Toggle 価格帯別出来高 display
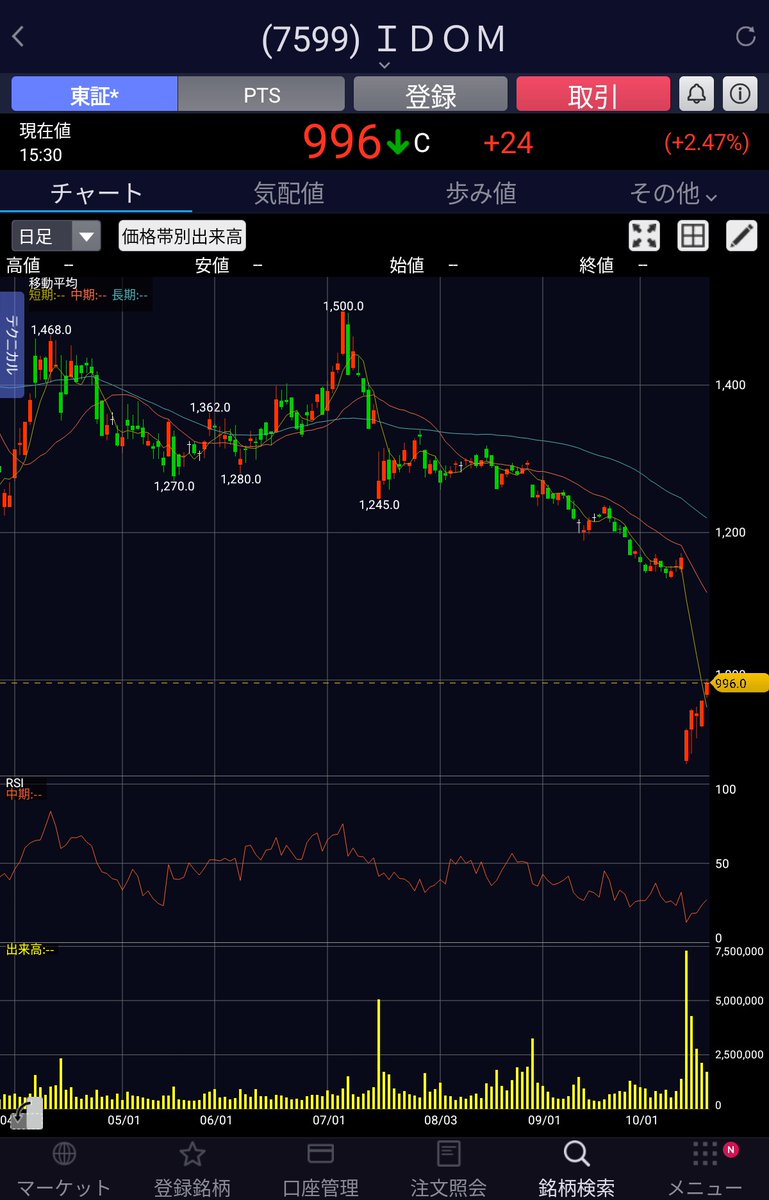This screenshot has height=1200, width=769. pyautogui.click(x=182, y=236)
